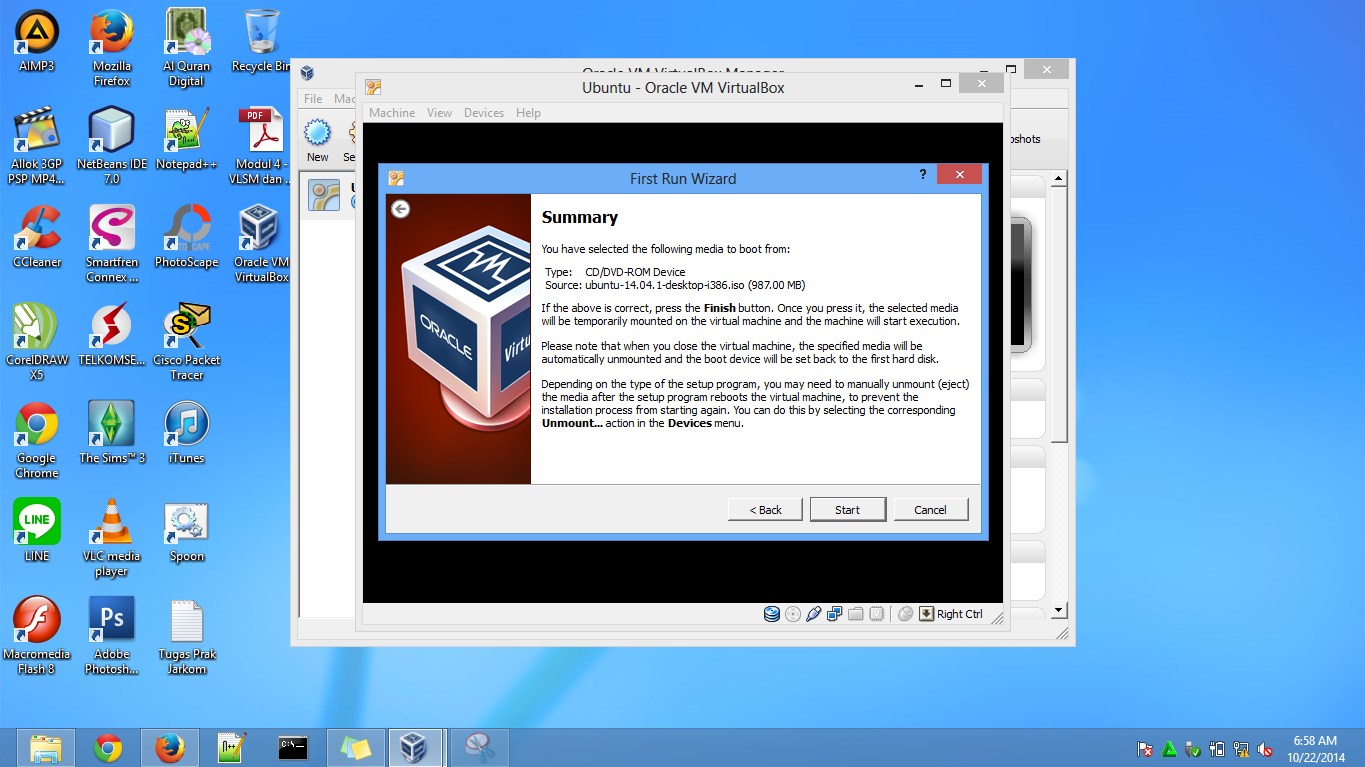Viewport: 1365px width, 767px height.
Task: Open Mozilla Firefox desktop shortcut
Action: pos(112,48)
